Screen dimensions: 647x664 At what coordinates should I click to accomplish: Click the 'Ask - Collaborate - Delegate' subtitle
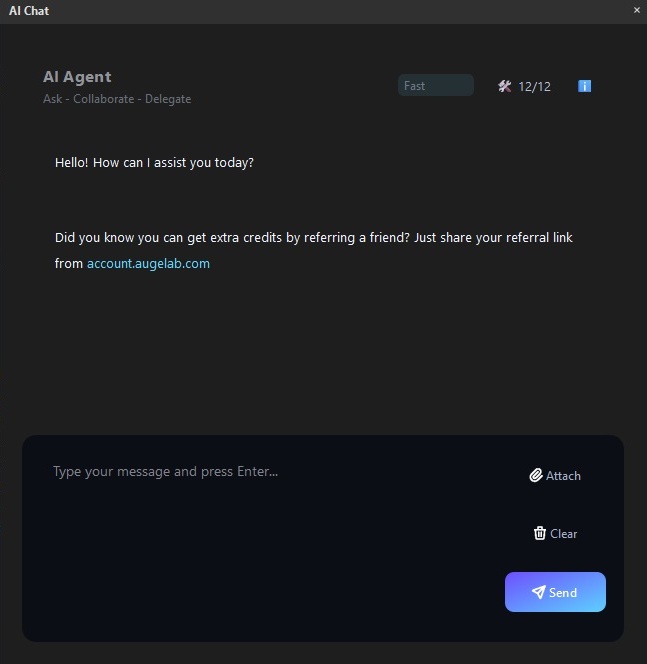point(117,99)
